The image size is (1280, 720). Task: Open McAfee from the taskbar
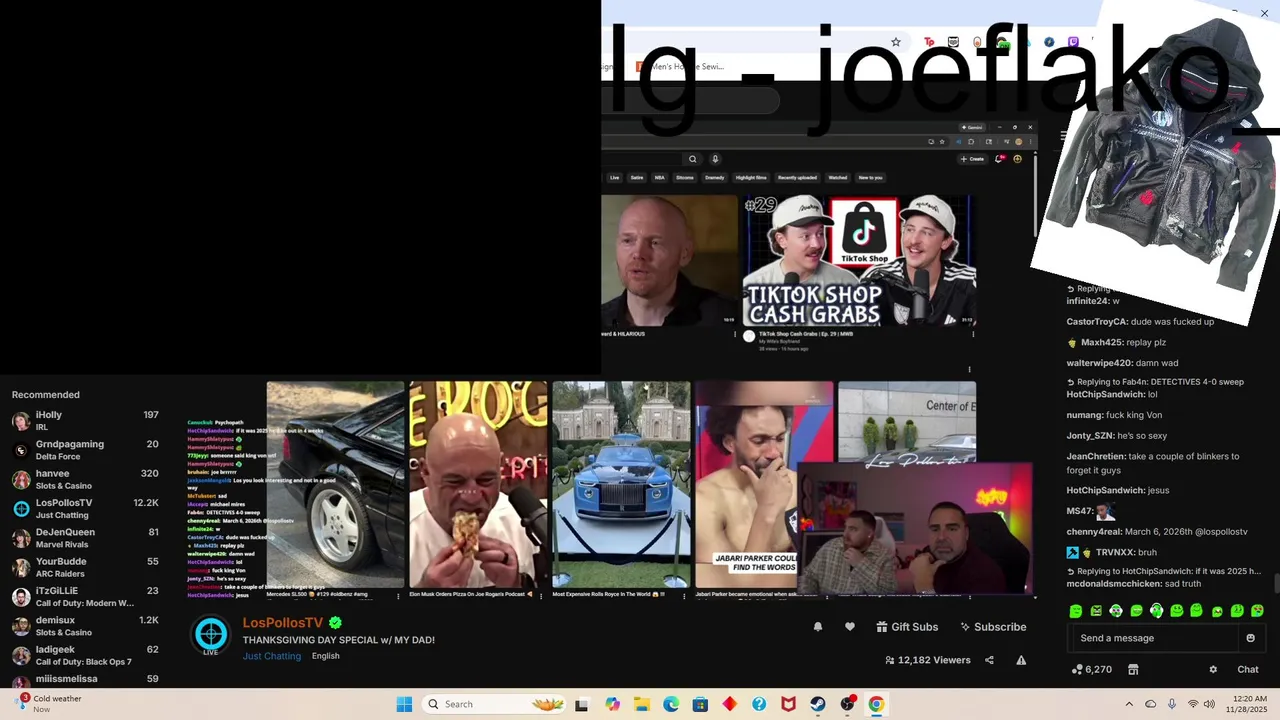pyautogui.click(x=788, y=704)
